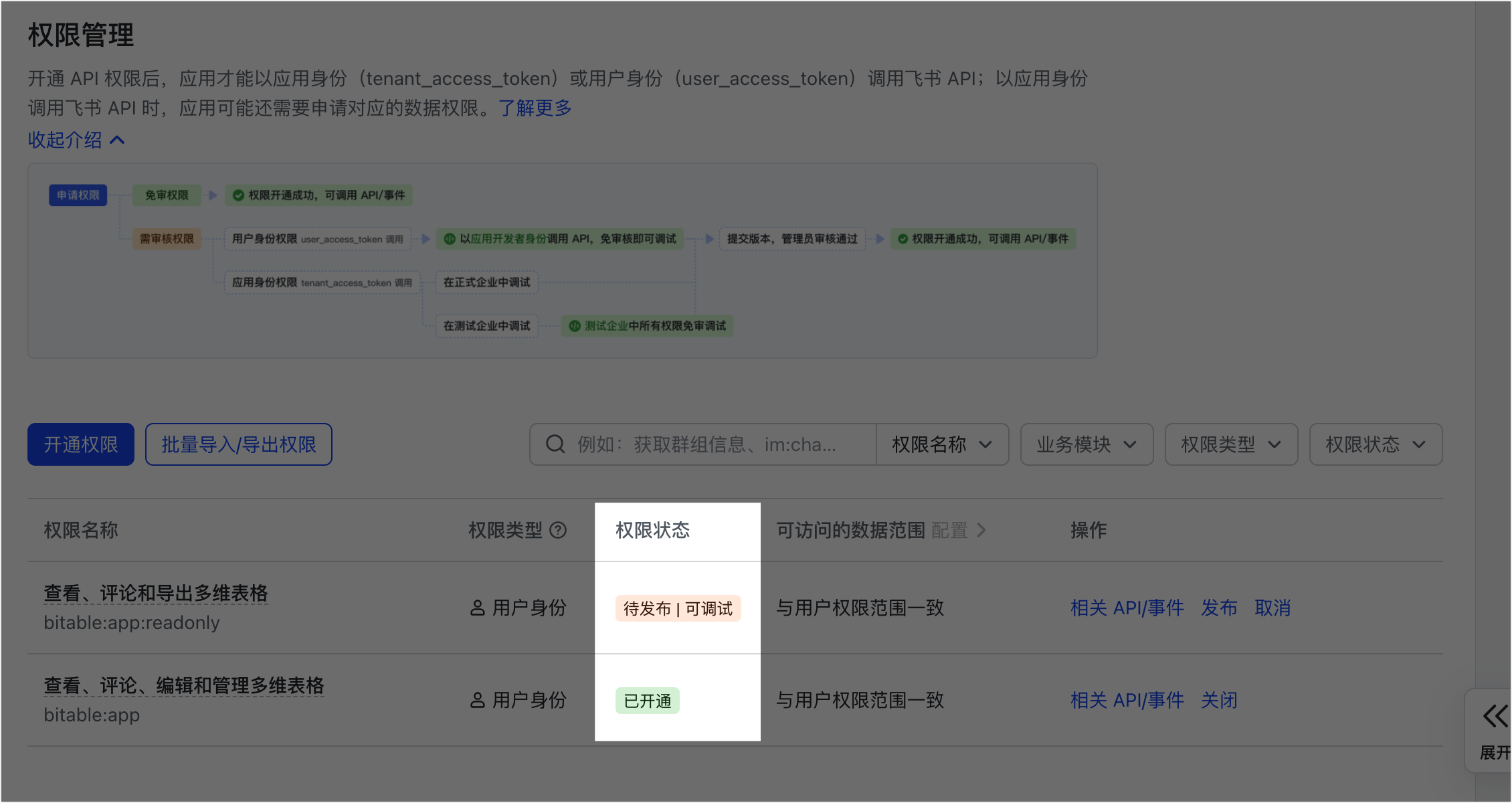Open the 了解更多 link
The width and height of the screenshot is (1512, 803).
535,108
